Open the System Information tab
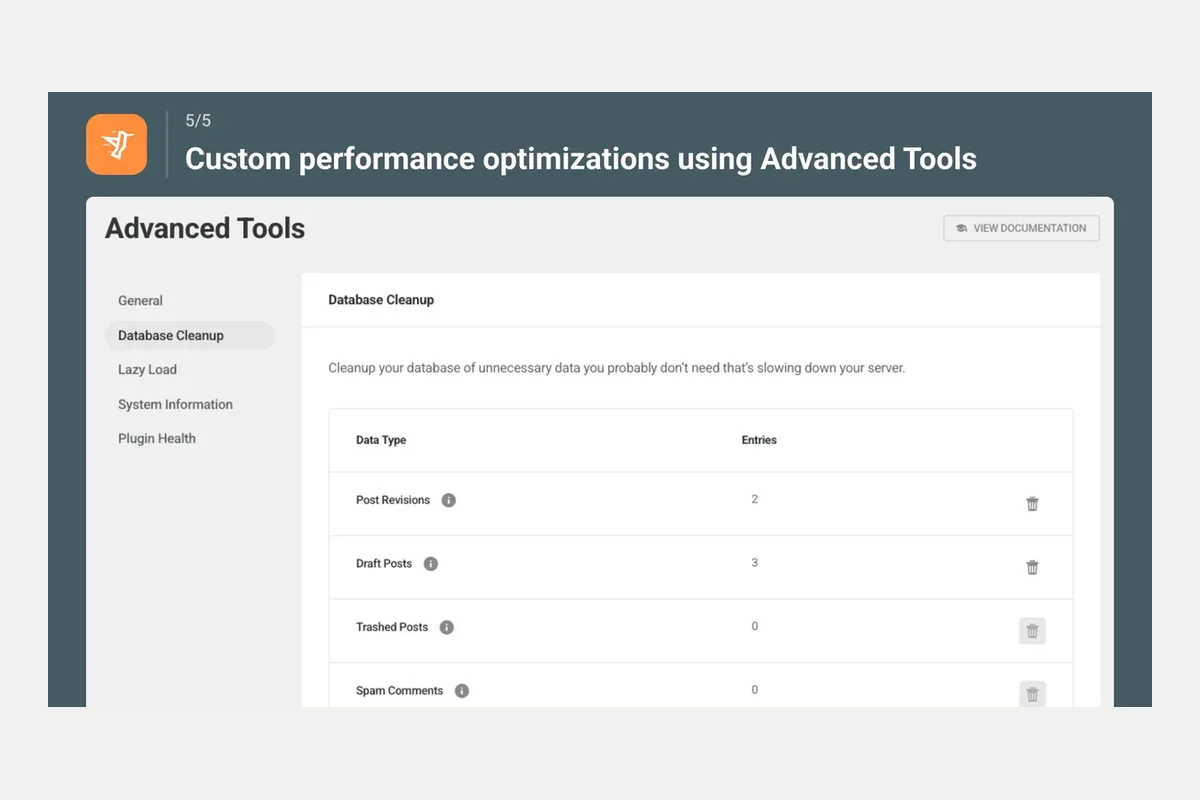The height and width of the screenshot is (800, 1200). point(175,404)
